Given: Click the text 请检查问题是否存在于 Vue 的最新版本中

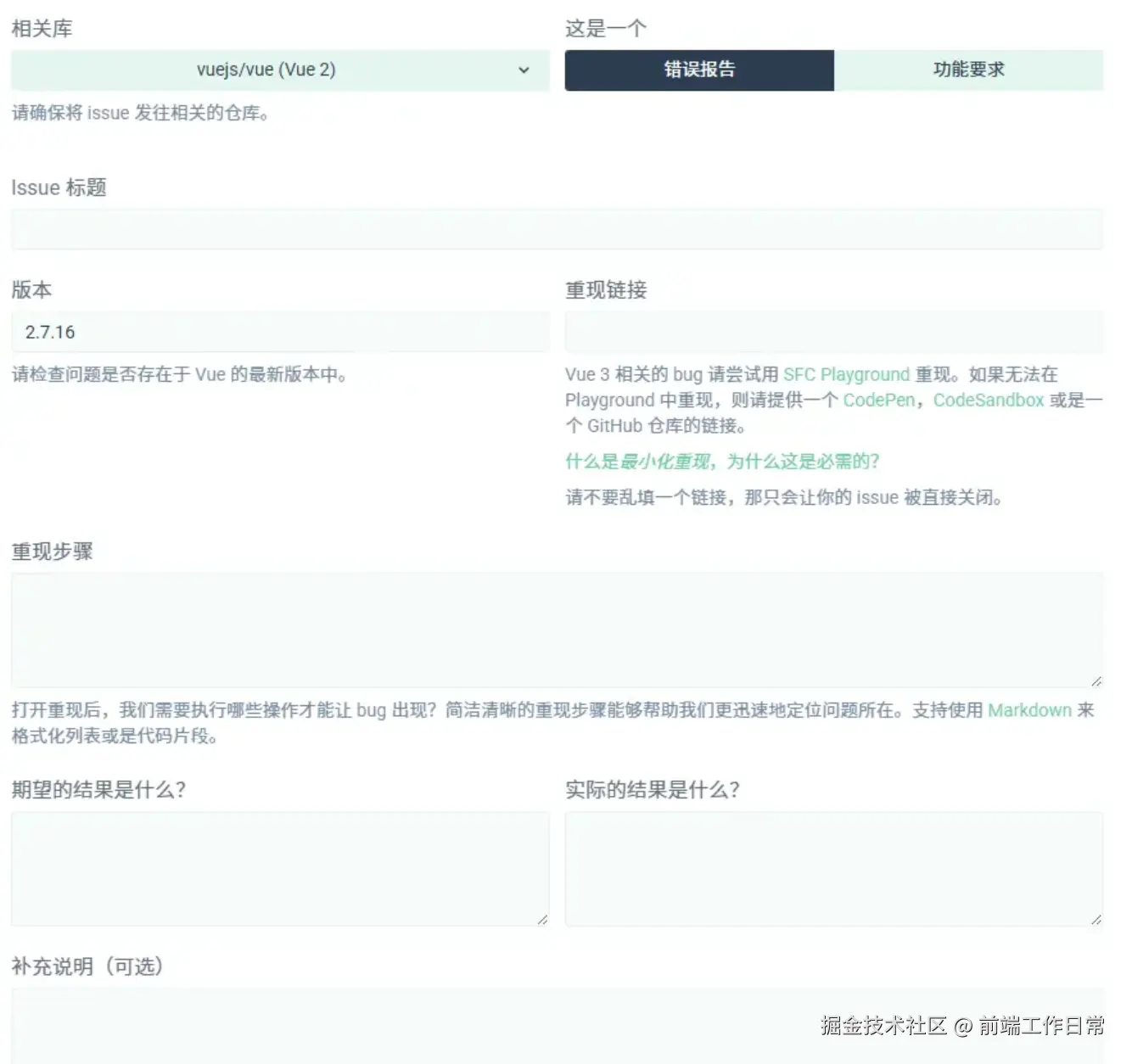Looking at the screenshot, I should 179,374.
